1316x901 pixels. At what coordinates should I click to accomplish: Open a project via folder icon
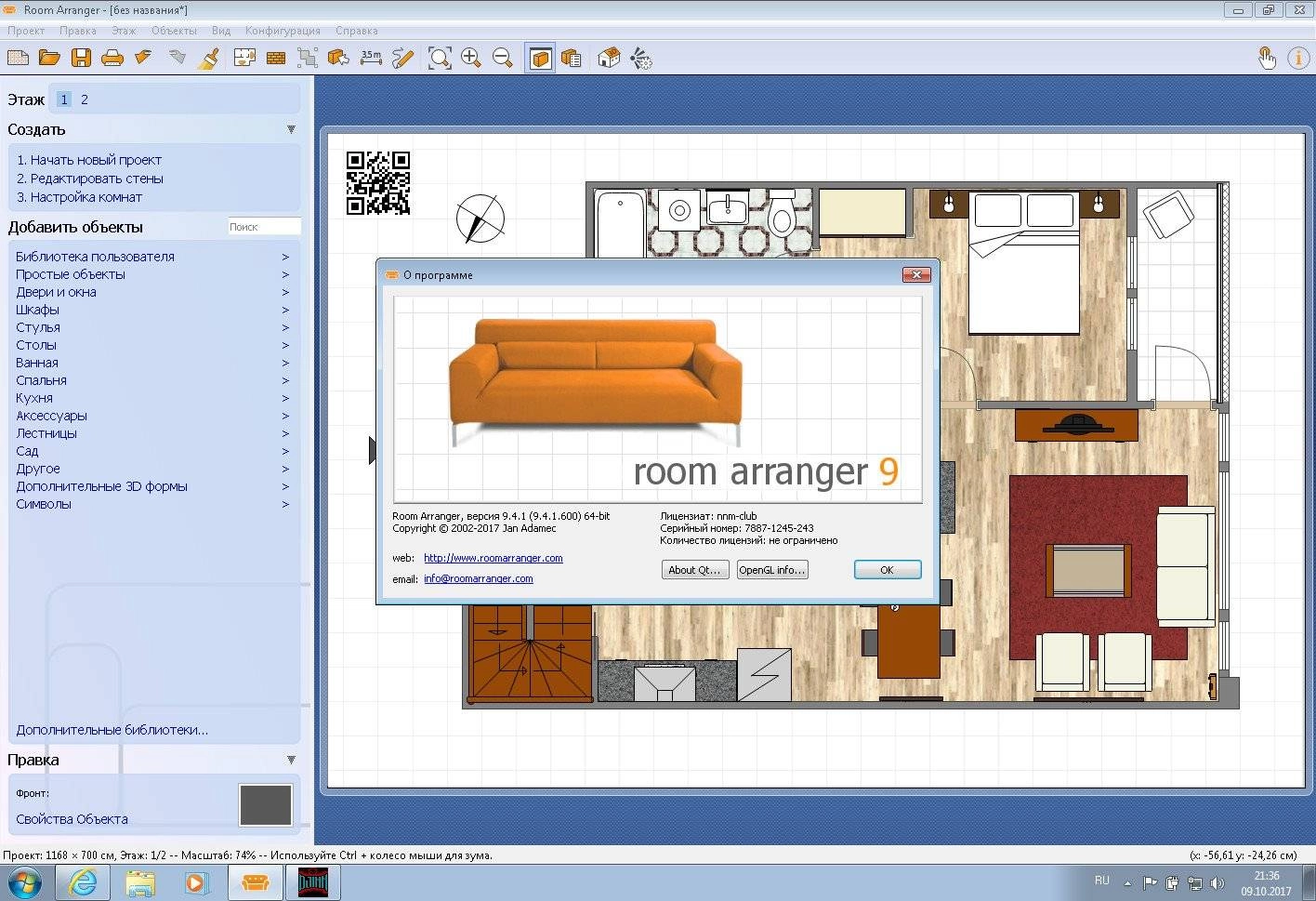[49, 58]
